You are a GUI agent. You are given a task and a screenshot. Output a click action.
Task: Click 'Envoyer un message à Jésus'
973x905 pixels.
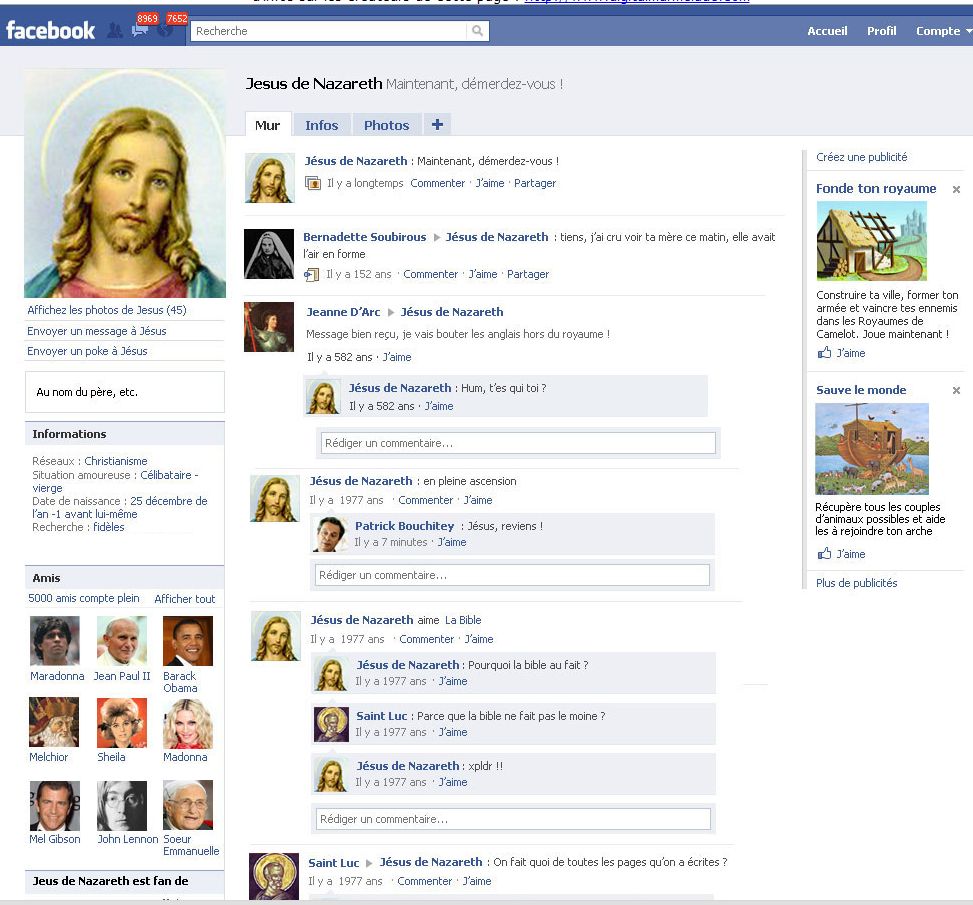point(97,331)
